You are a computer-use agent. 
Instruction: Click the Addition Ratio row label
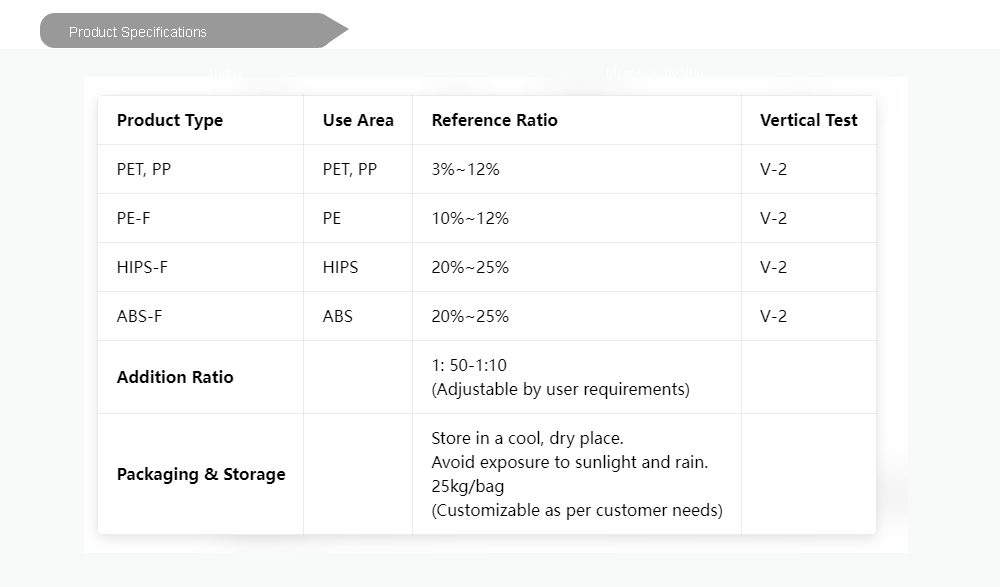coord(175,377)
